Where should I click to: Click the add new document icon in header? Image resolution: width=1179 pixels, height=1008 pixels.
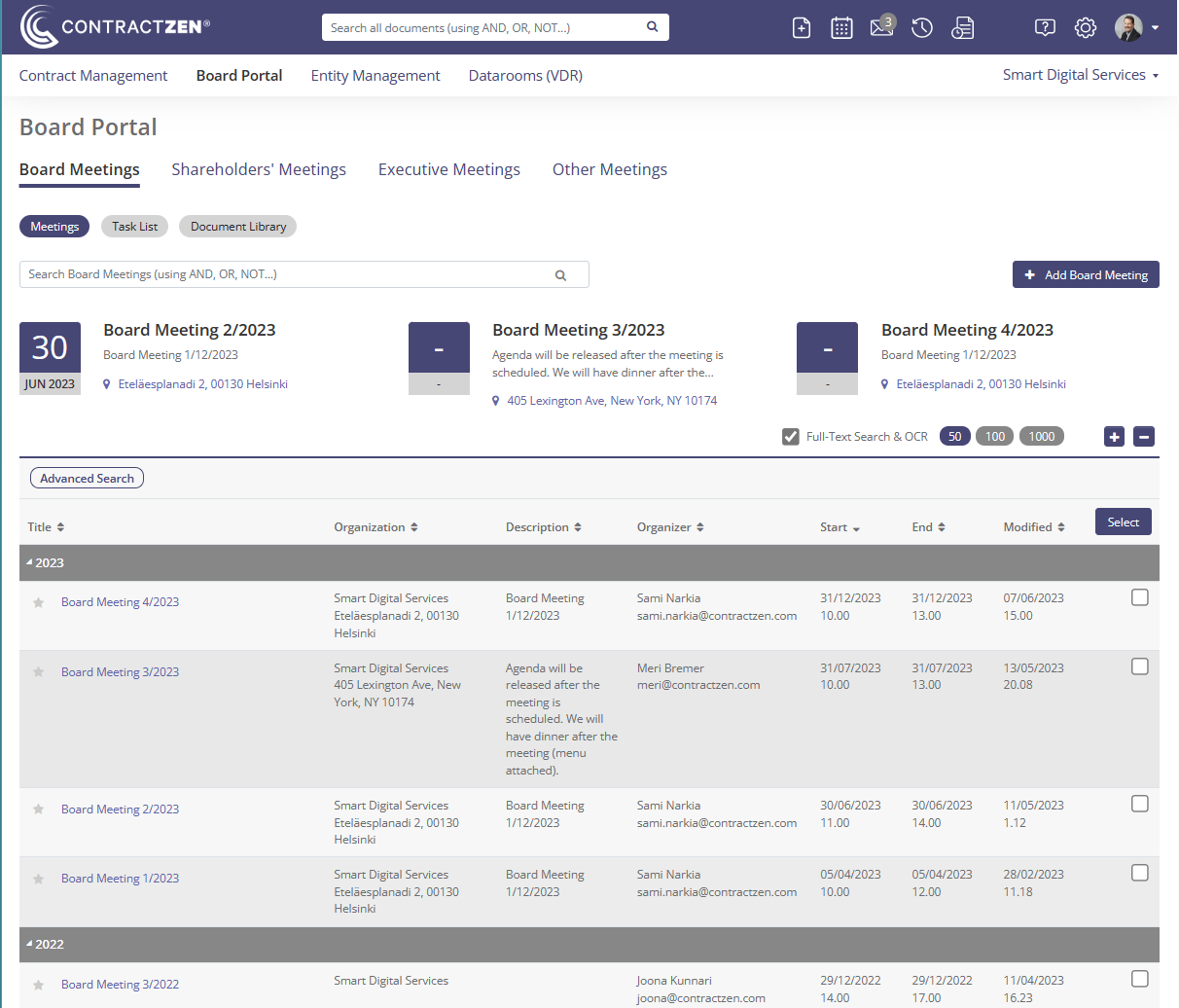point(802,28)
